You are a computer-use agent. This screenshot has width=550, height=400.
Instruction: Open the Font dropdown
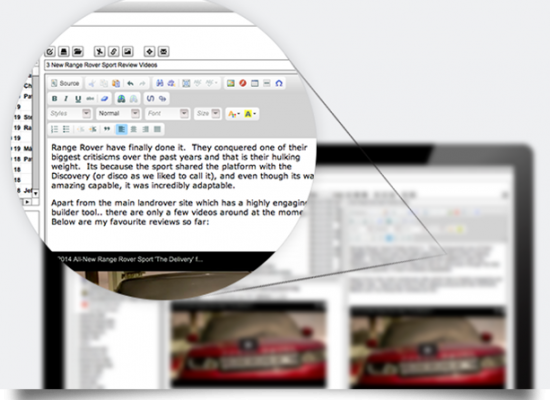tap(167, 114)
